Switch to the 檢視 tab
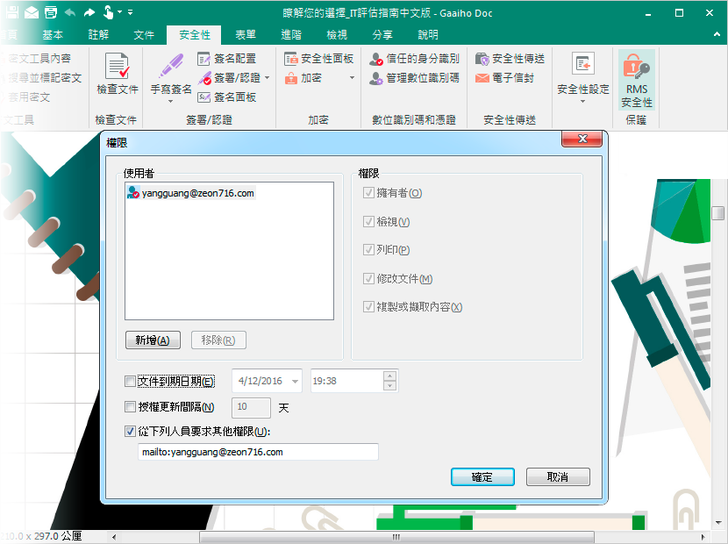The height and width of the screenshot is (544, 728). click(337, 35)
